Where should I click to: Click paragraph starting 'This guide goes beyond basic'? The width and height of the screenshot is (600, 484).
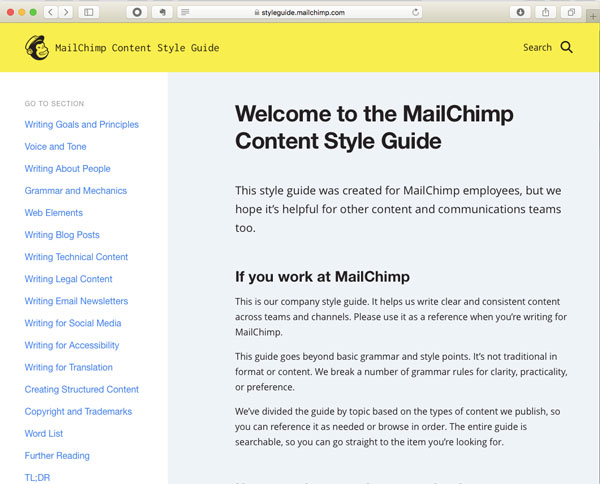click(x=401, y=372)
